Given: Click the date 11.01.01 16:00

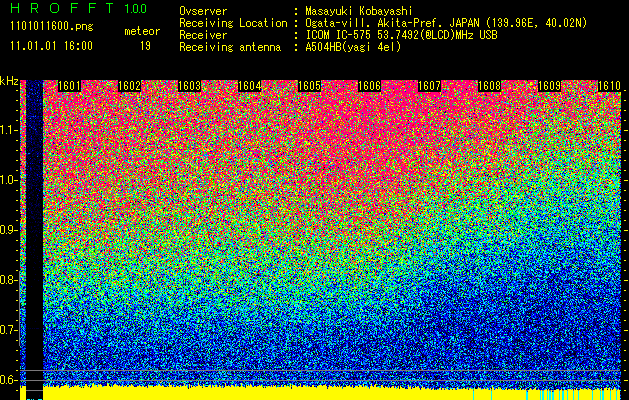Looking at the screenshot, I should [51, 45].
